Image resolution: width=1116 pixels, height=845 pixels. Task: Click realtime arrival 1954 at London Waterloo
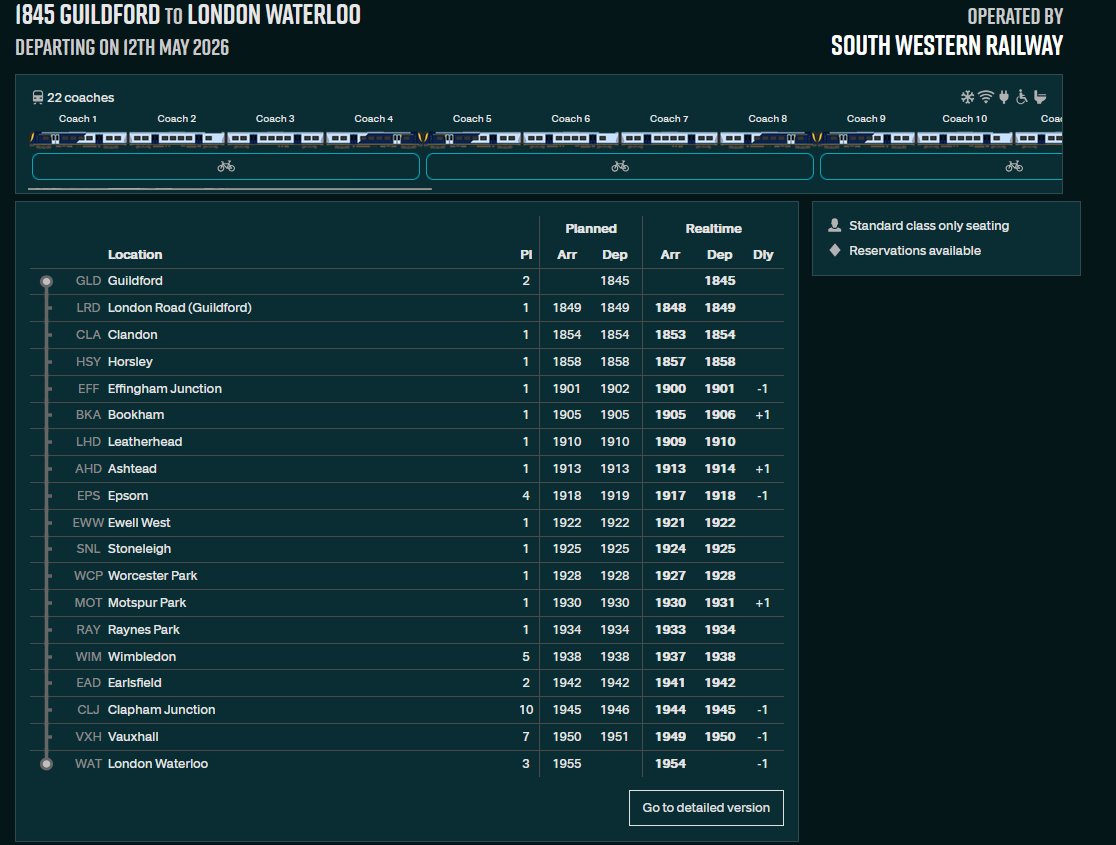pyautogui.click(x=670, y=764)
